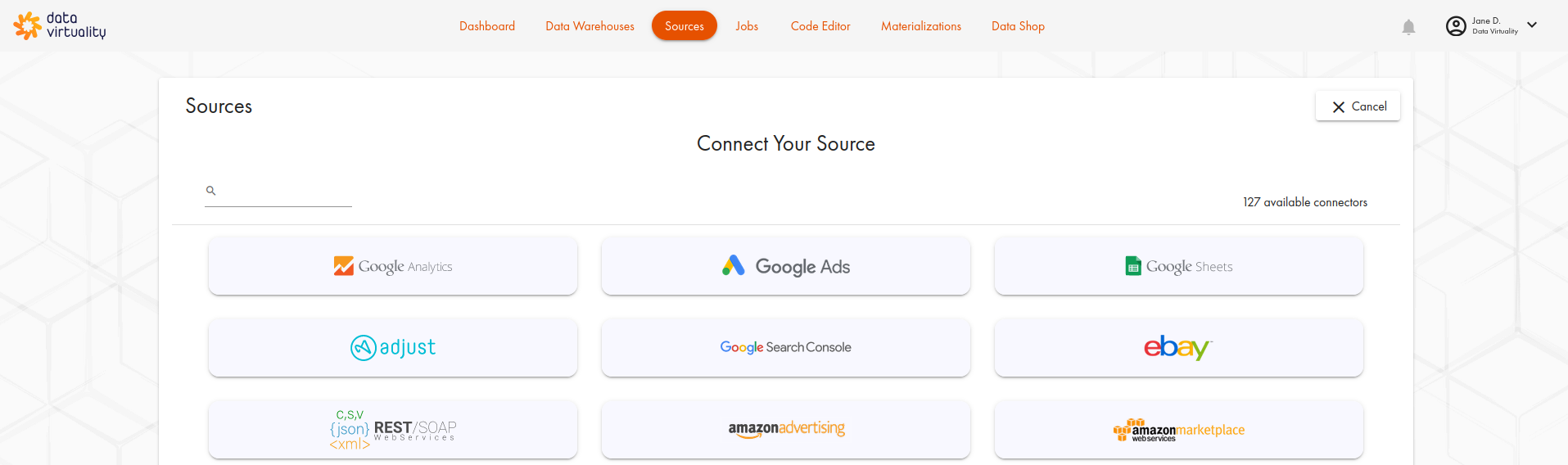
Task: Click the user profile avatar icon
Action: pyautogui.click(x=1456, y=26)
